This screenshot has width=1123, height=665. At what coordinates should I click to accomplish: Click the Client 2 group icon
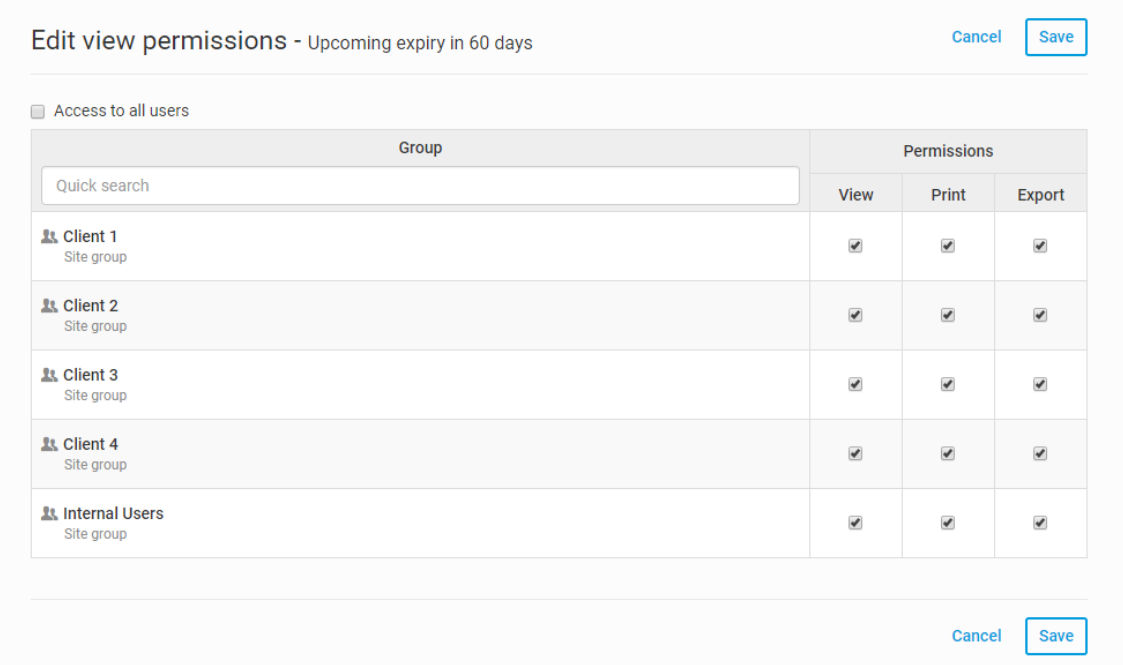49,306
